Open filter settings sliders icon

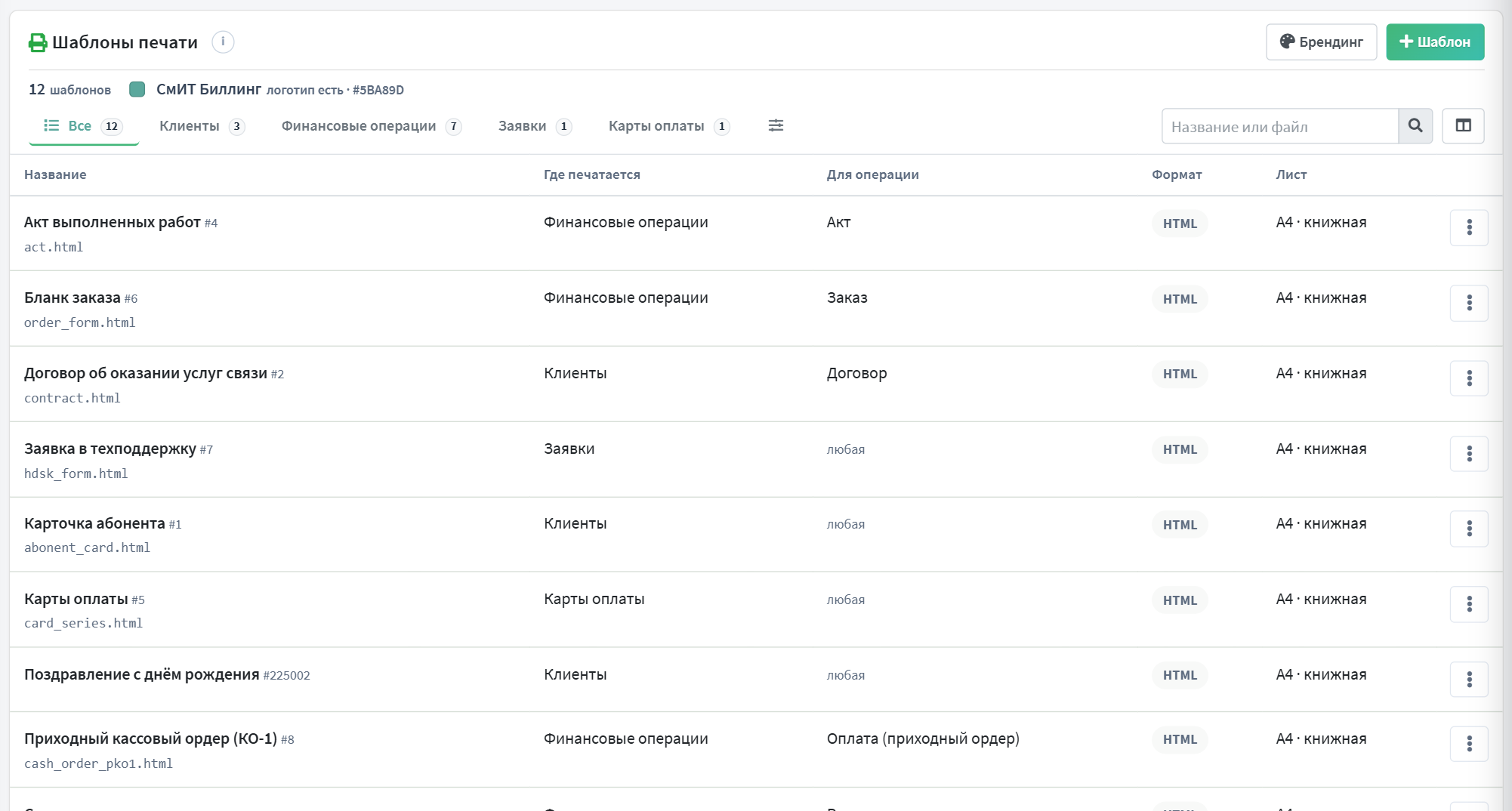[x=776, y=125]
